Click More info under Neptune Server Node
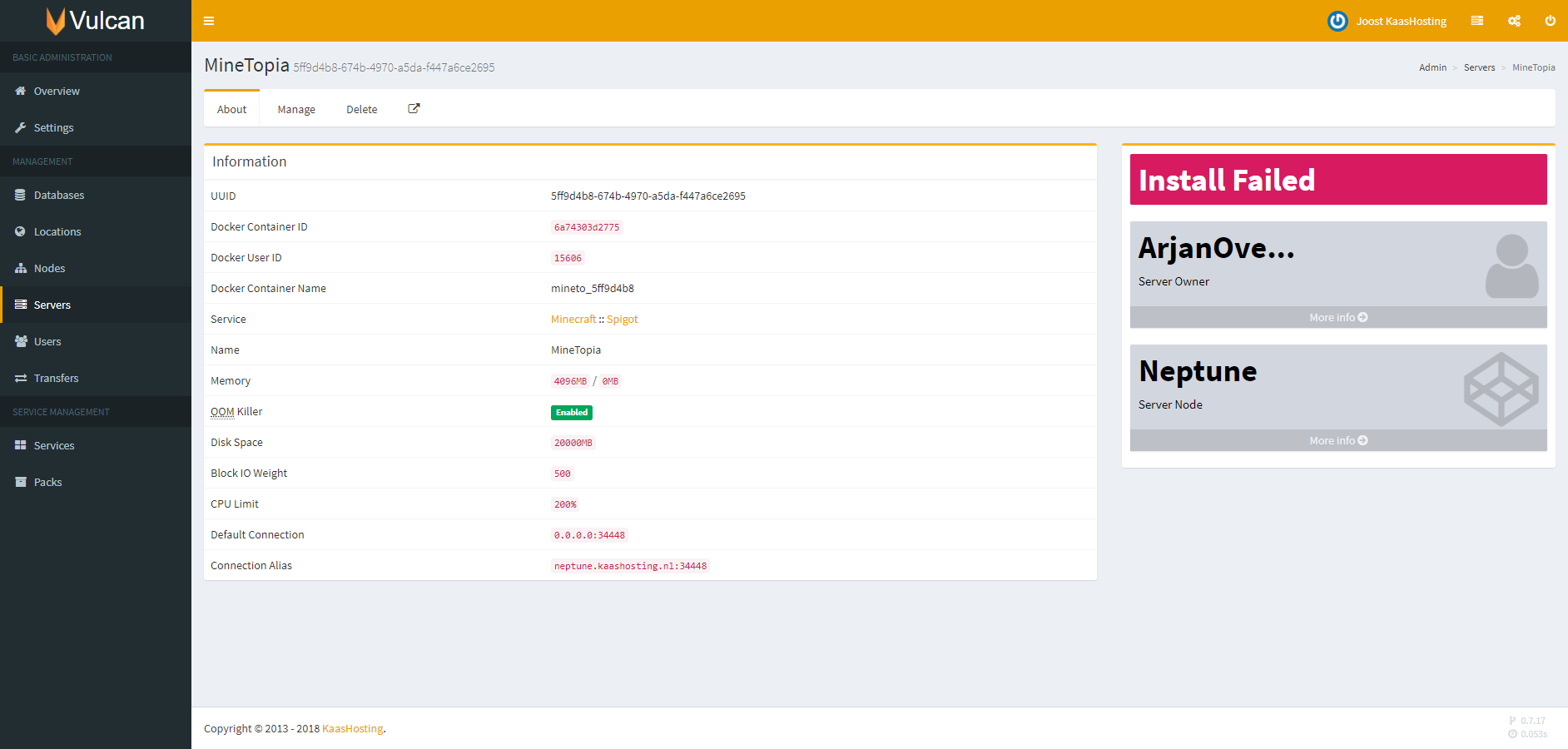This screenshot has width=1568, height=749. tap(1337, 441)
